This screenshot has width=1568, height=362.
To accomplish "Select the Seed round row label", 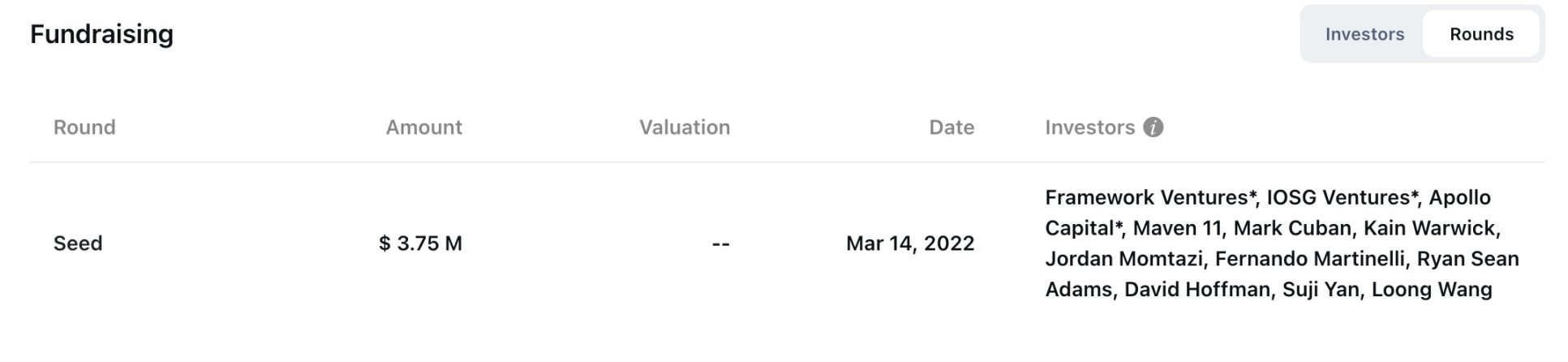I will coord(78,243).
